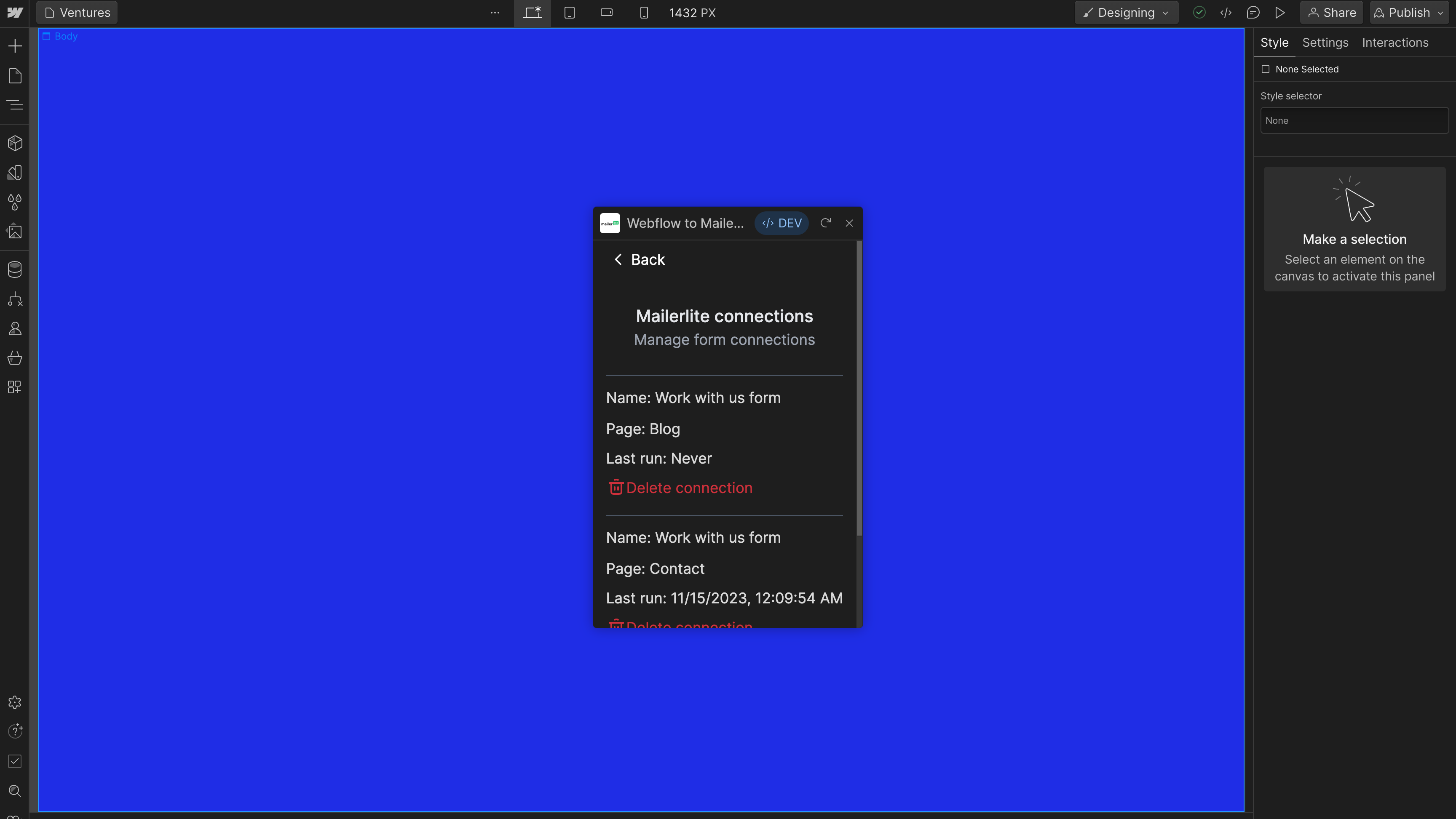Open the Ecommerce panel

[15, 357]
